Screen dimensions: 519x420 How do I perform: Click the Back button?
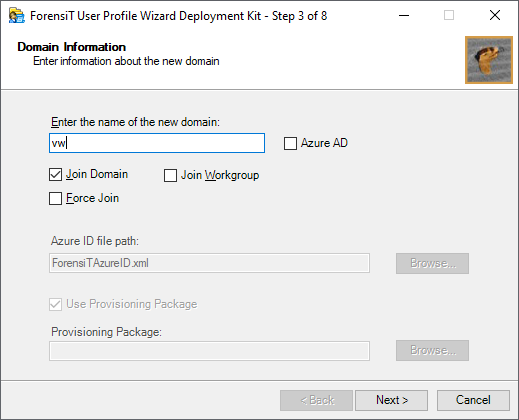(316, 400)
